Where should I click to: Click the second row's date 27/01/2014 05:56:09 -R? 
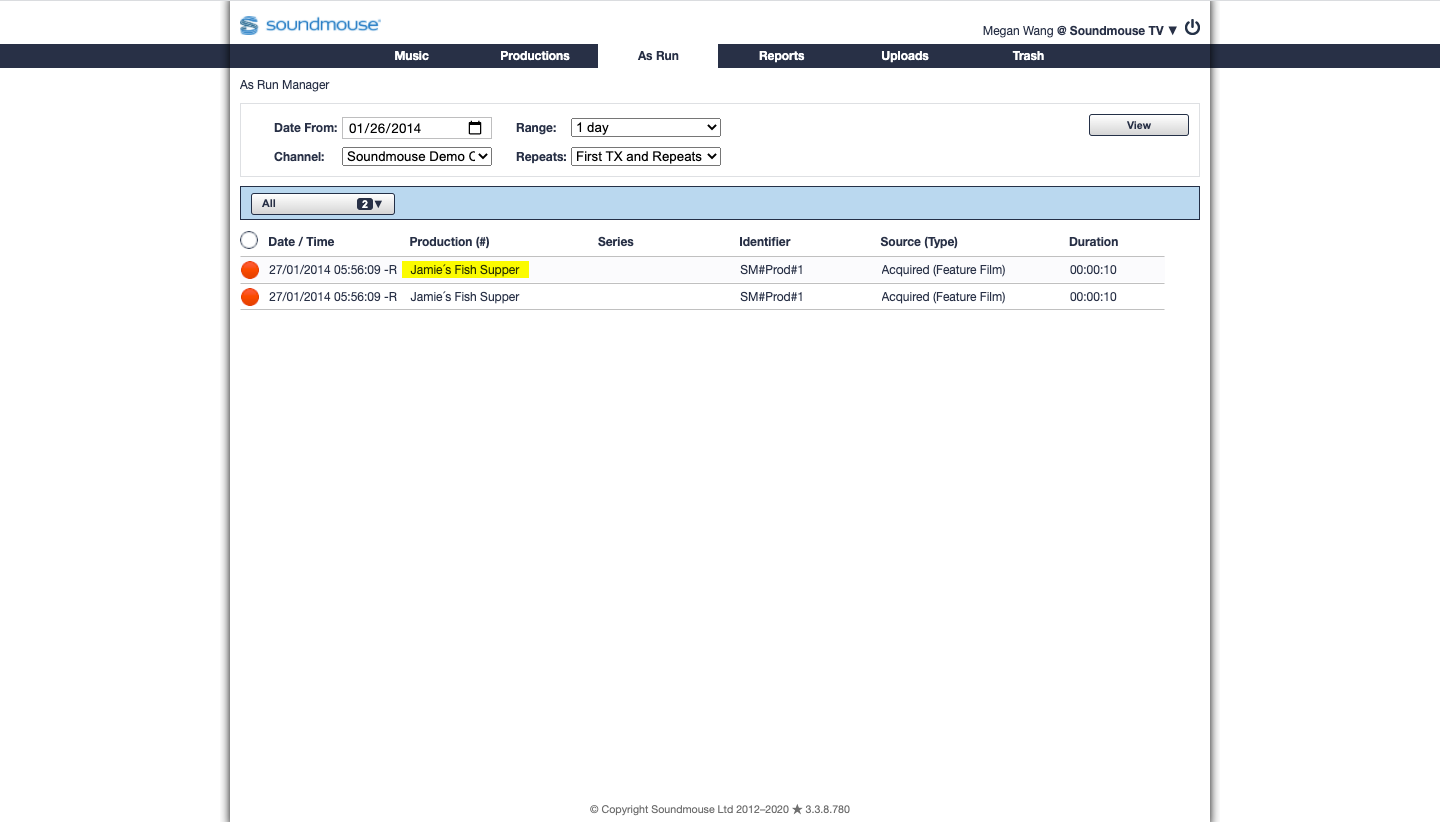point(333,297)
